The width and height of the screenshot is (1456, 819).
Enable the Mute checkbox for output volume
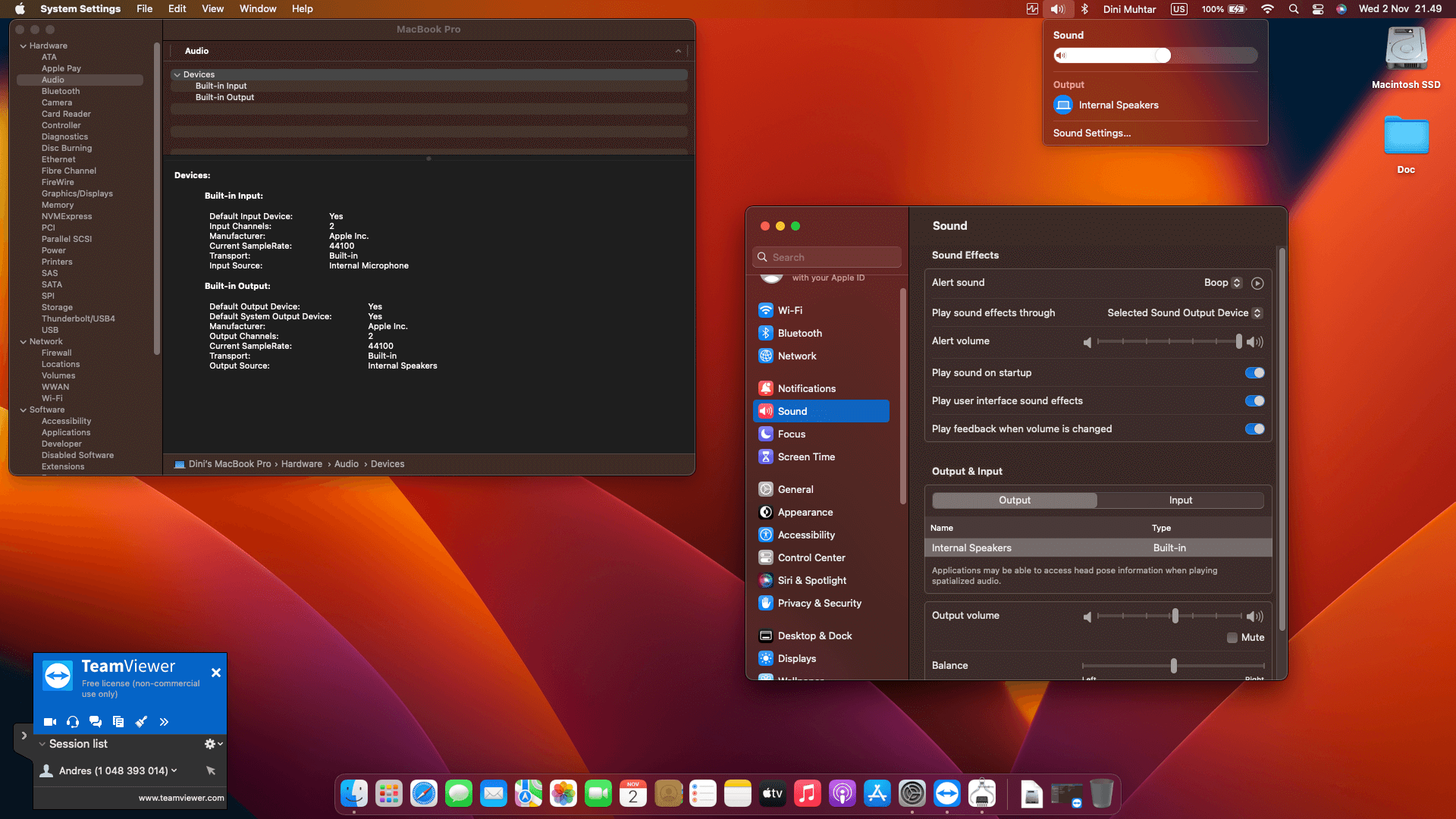1232,637
